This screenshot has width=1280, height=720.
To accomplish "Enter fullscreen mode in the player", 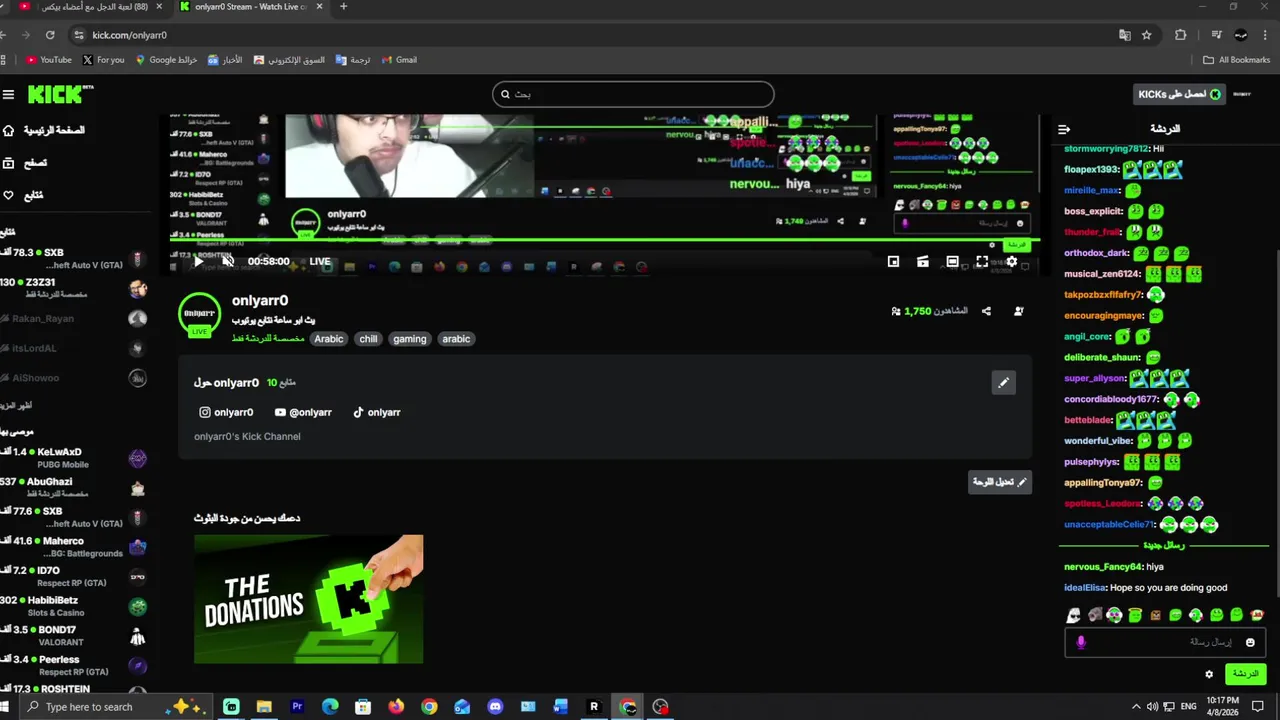I will (982, 262).
